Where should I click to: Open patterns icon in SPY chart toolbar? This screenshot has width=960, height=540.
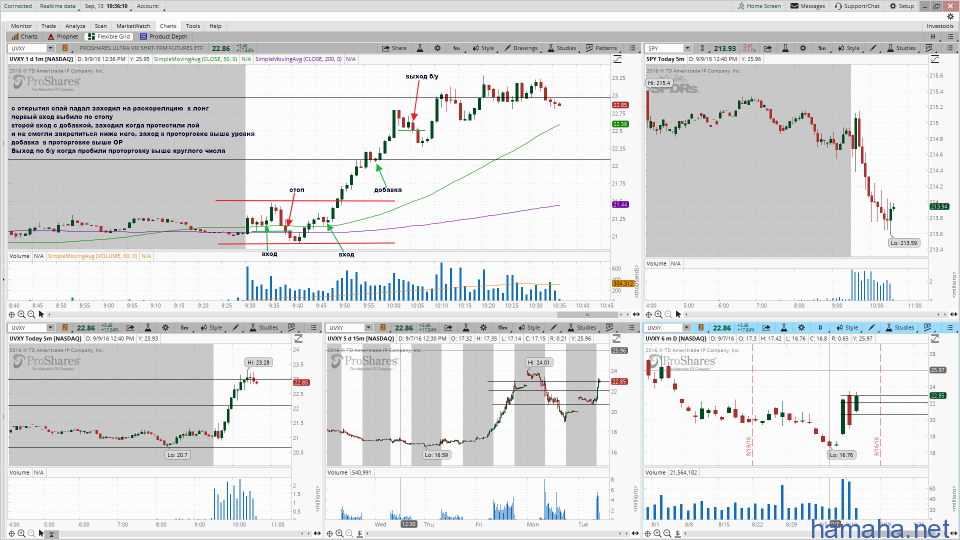[x=929, y=48]
